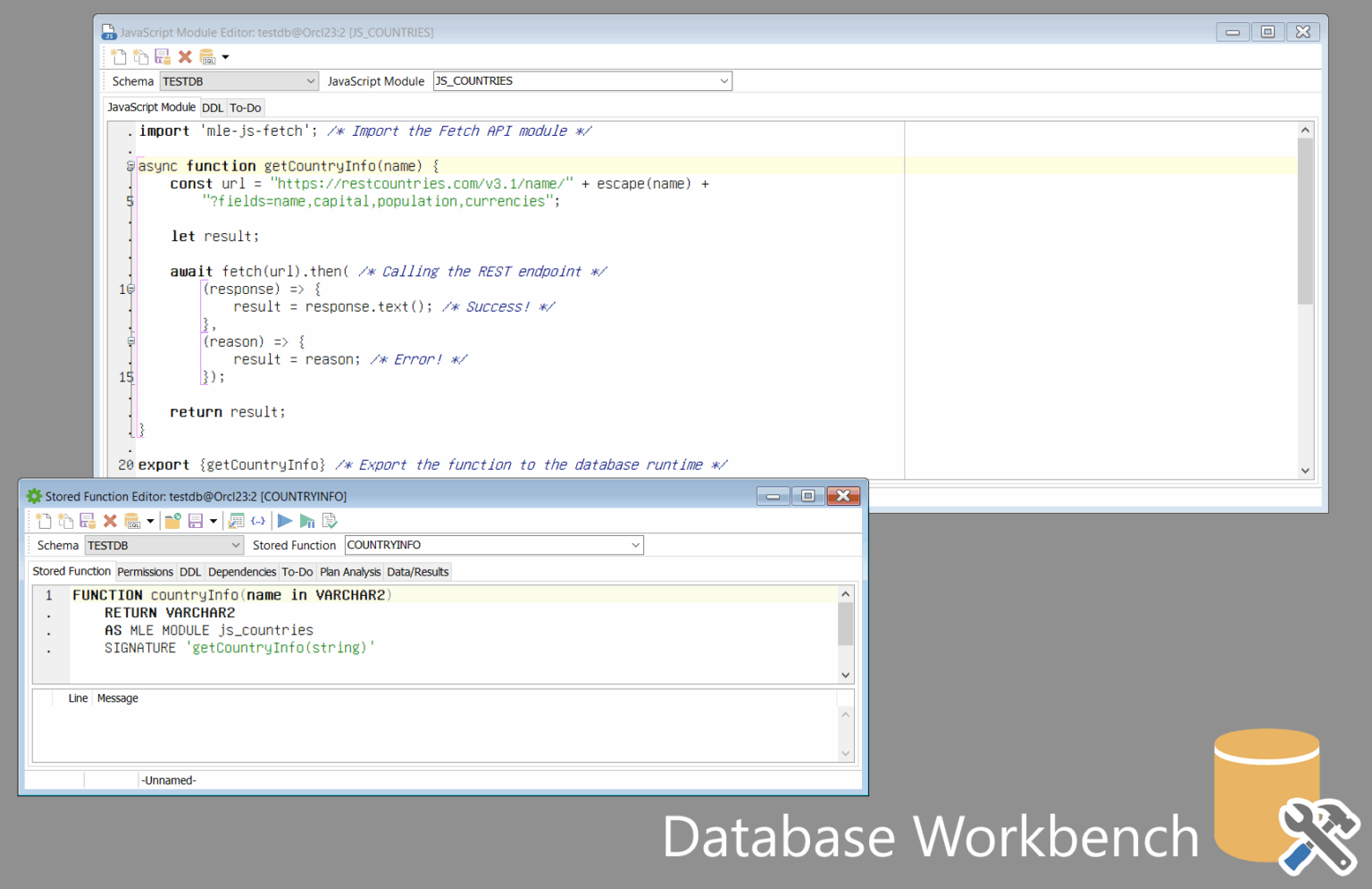1372x889 pixels.
Task: Switch to the DDL tab
Action: pyautogui.click(x=213, y=107)
